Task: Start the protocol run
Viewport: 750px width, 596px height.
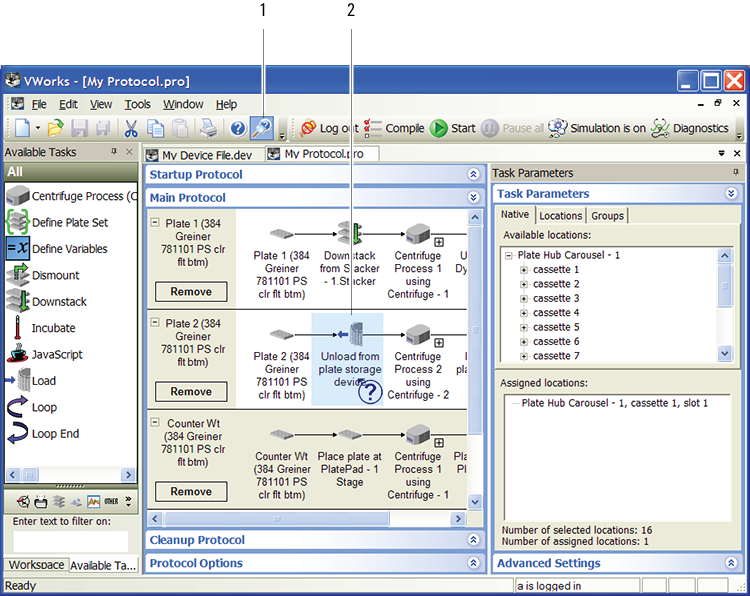Action: coord(452,128)
